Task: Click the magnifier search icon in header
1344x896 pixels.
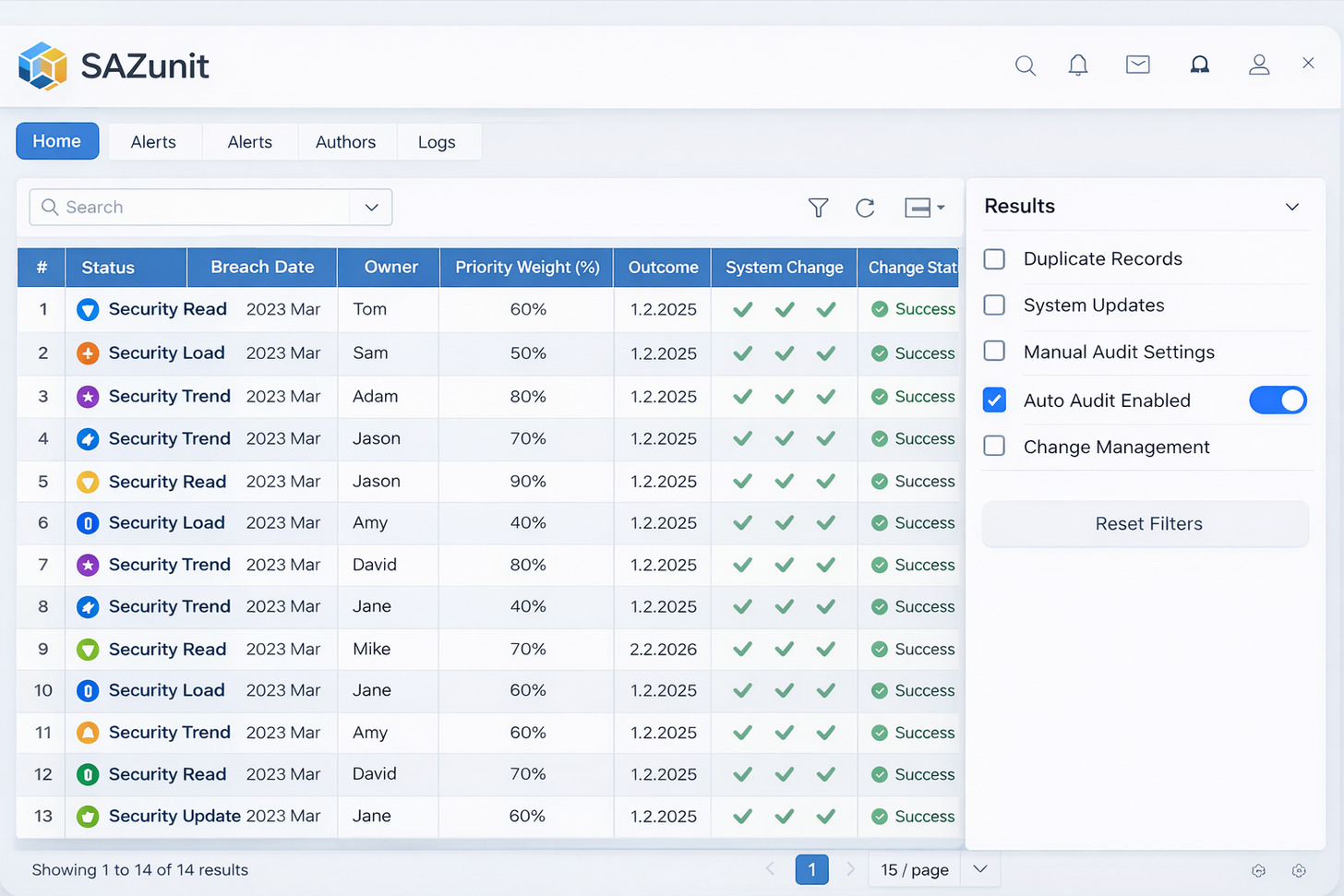Action: (x=1025, y=66)
